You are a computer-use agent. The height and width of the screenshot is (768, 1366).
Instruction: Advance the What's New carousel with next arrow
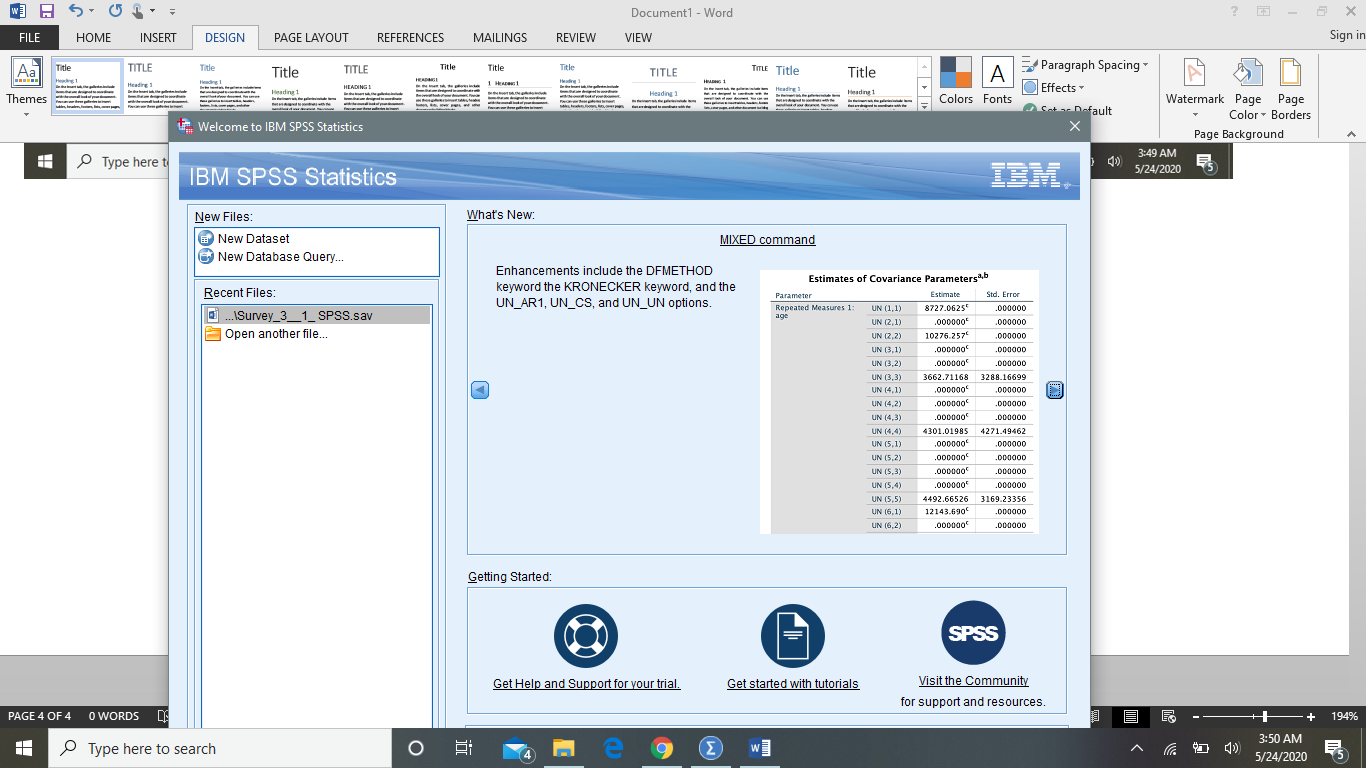tap(1055, 390)
